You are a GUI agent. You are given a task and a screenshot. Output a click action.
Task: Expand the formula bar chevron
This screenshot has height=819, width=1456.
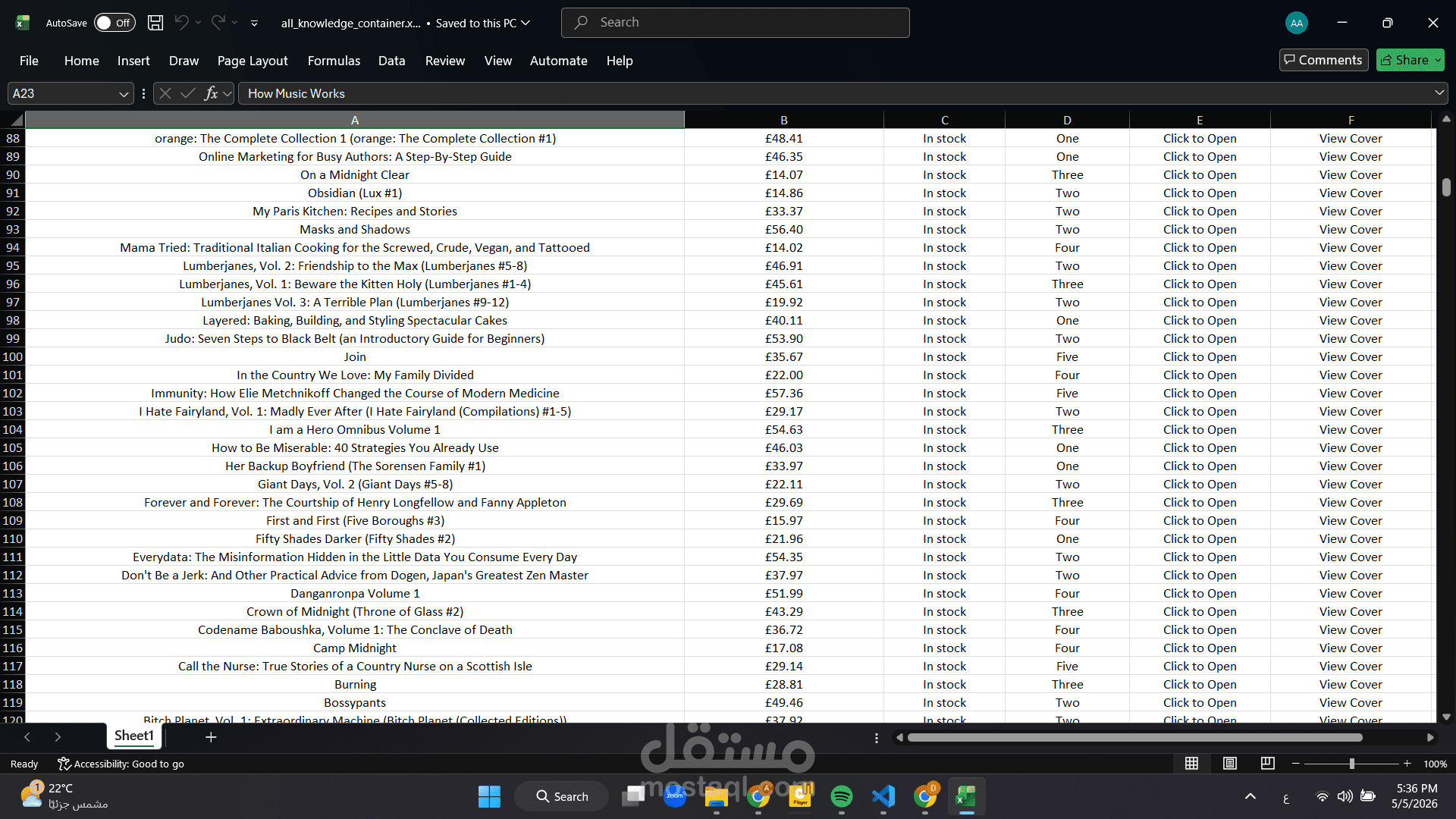(x=1439, y=93)
